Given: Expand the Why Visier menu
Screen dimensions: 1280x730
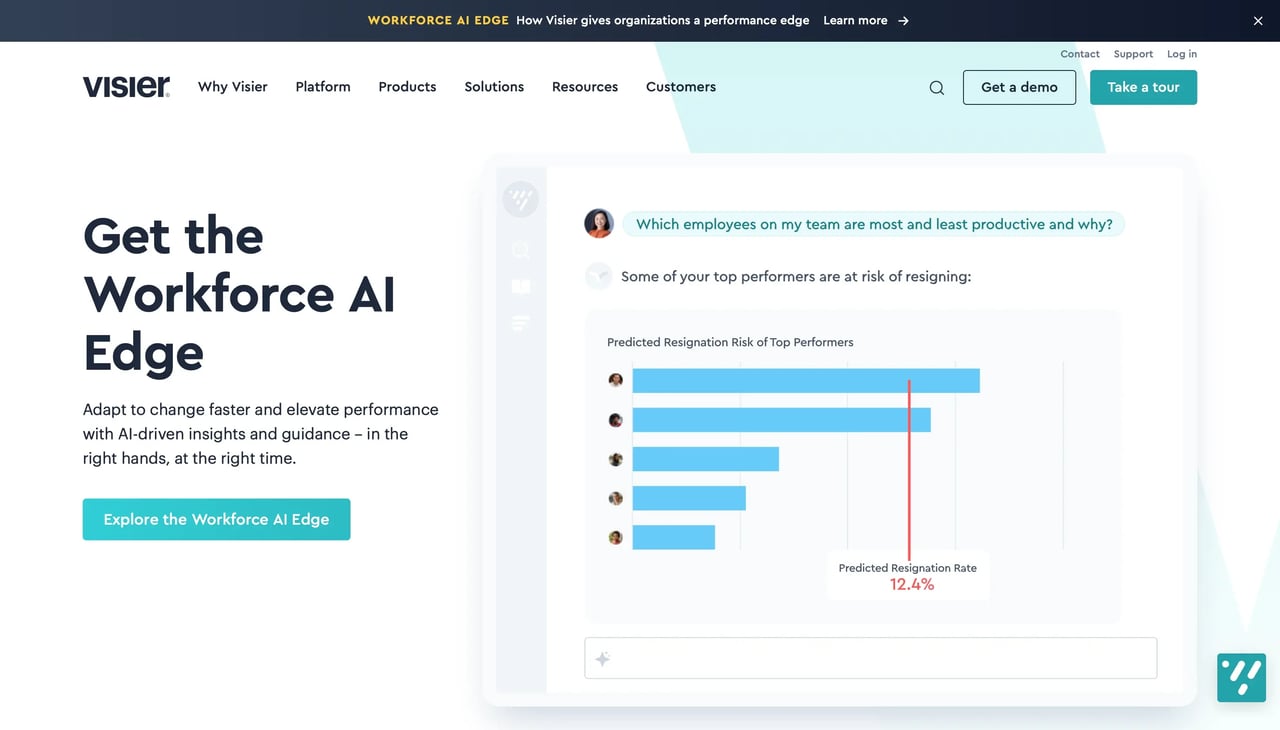Looking at the screenshot, I should point(233,87).
